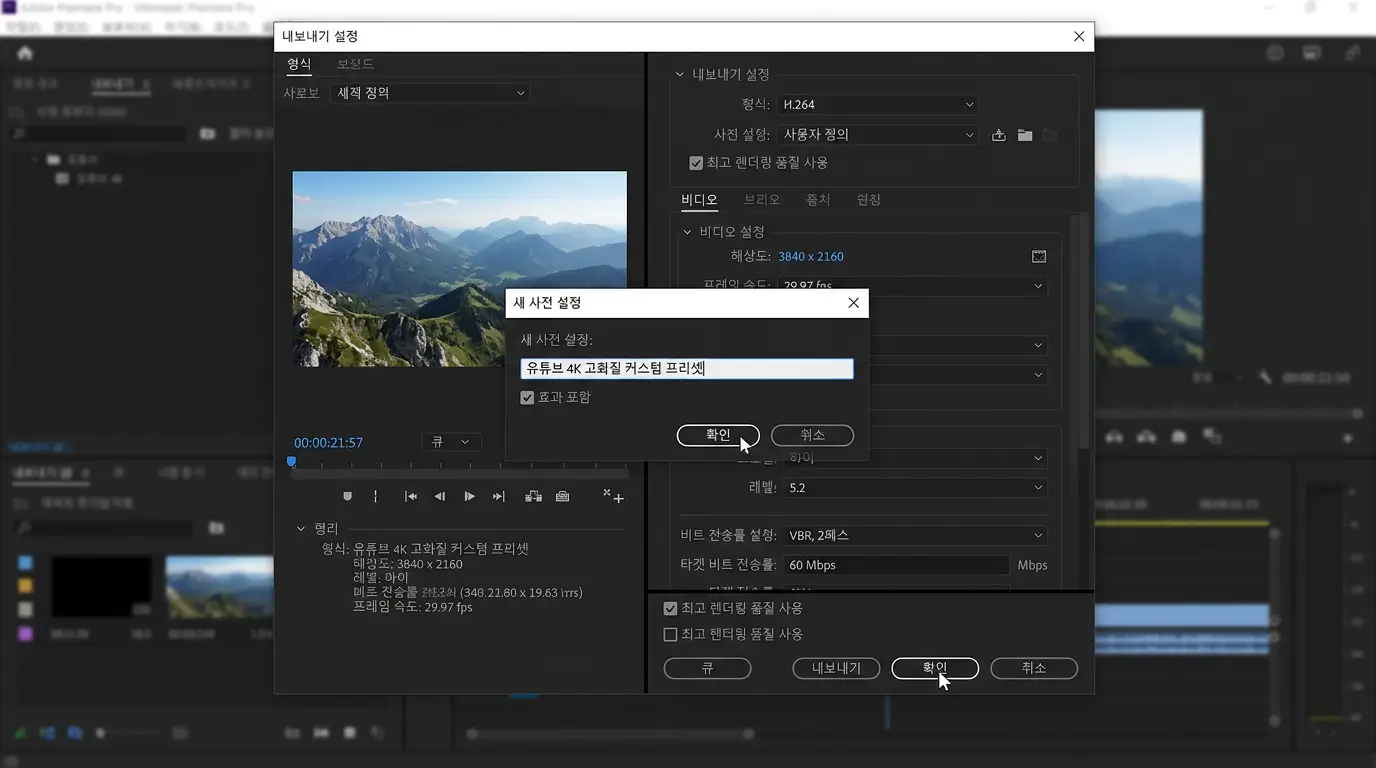
Task: Click the Home icon in Premiere window
Action: 25,53
